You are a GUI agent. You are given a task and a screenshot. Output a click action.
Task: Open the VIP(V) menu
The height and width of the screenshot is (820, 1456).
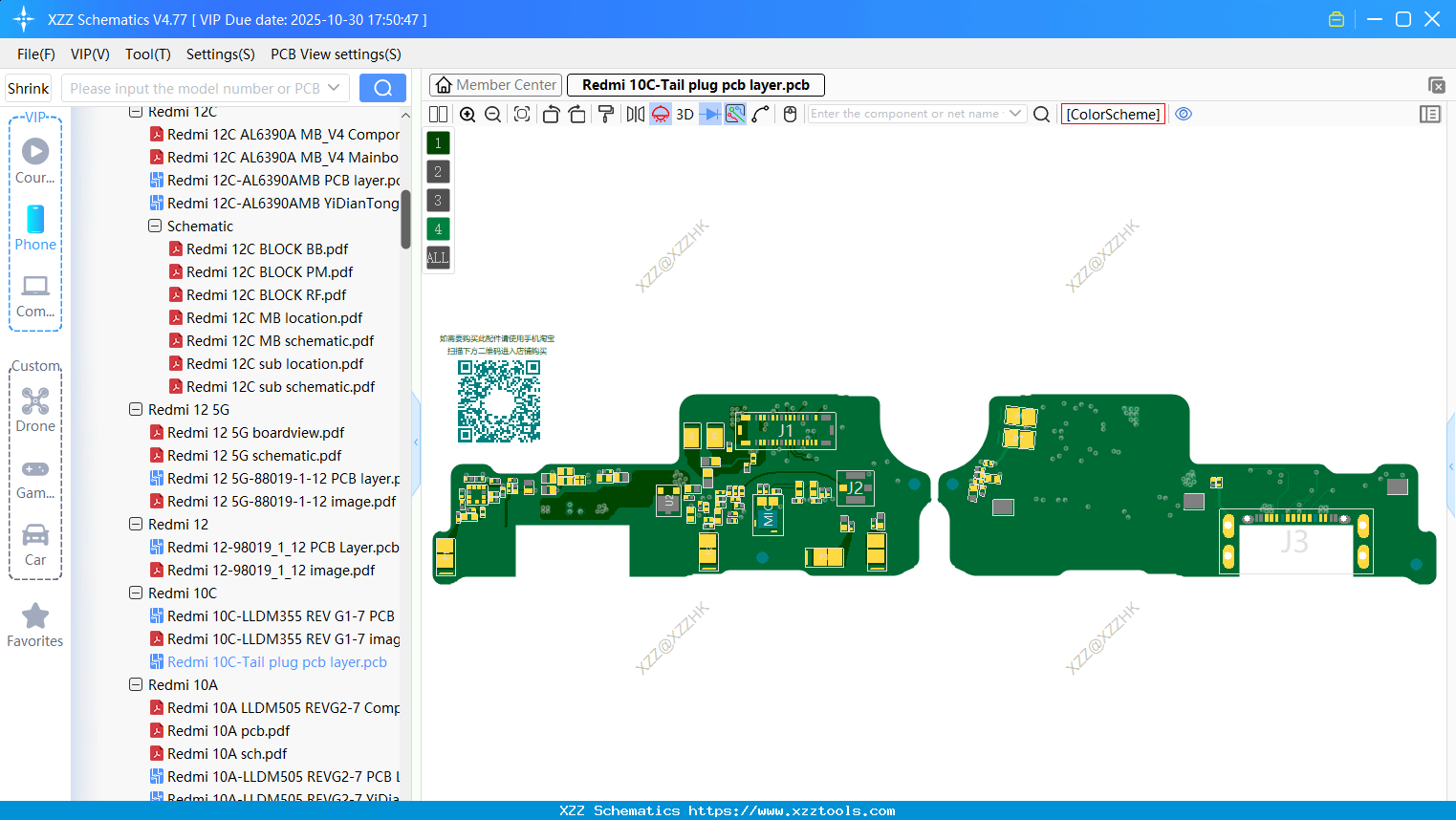click(89, 54)
